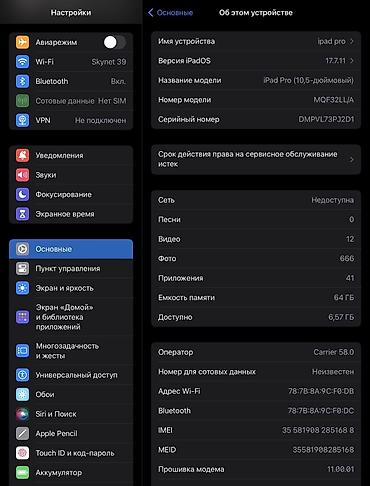Tap the Сотовые данные icon
The image size is (370, 486).
click(x=22, y=101)
